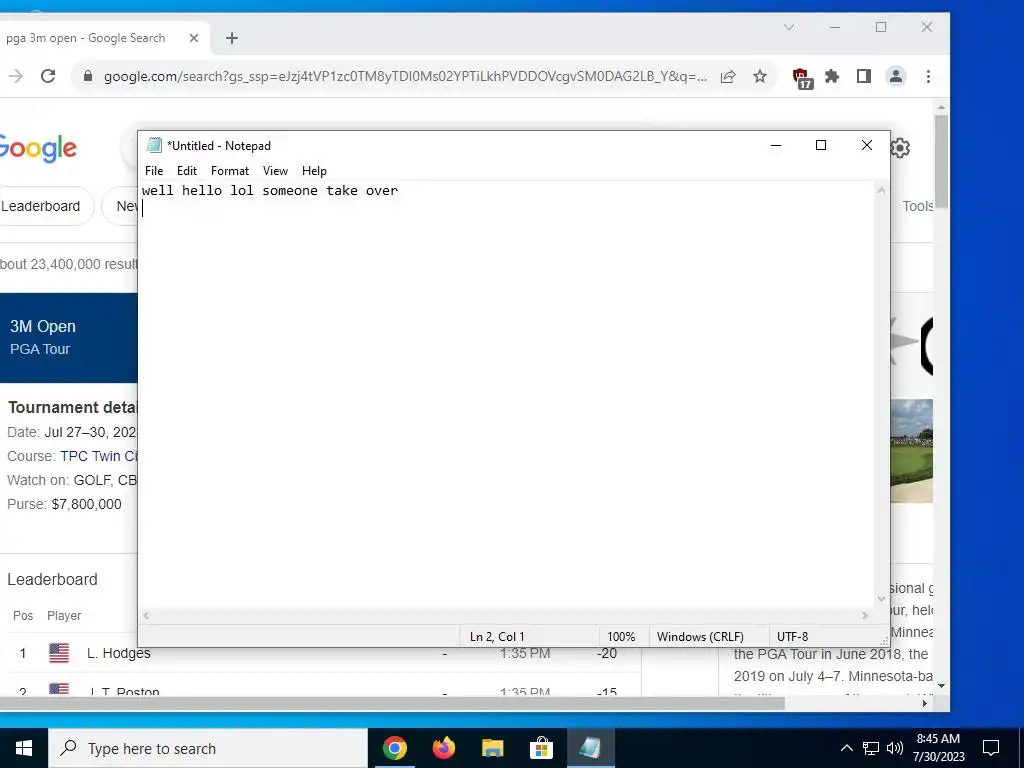Click the Notepad taskbar icon
Image resolution: width=1024 pixels, height=768 pixels.
[590, 748]
